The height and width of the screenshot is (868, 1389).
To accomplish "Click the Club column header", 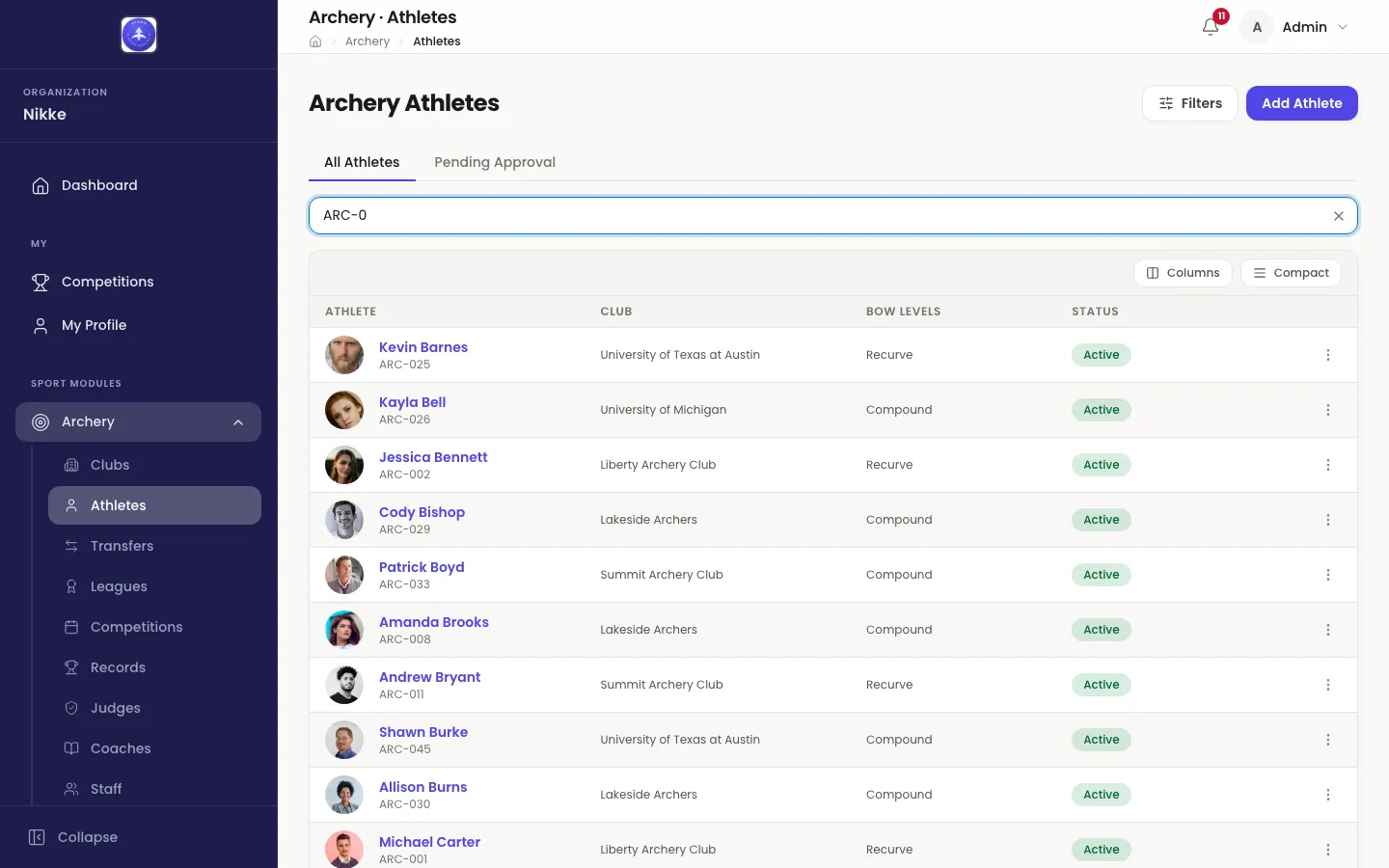I will [616, 312].
